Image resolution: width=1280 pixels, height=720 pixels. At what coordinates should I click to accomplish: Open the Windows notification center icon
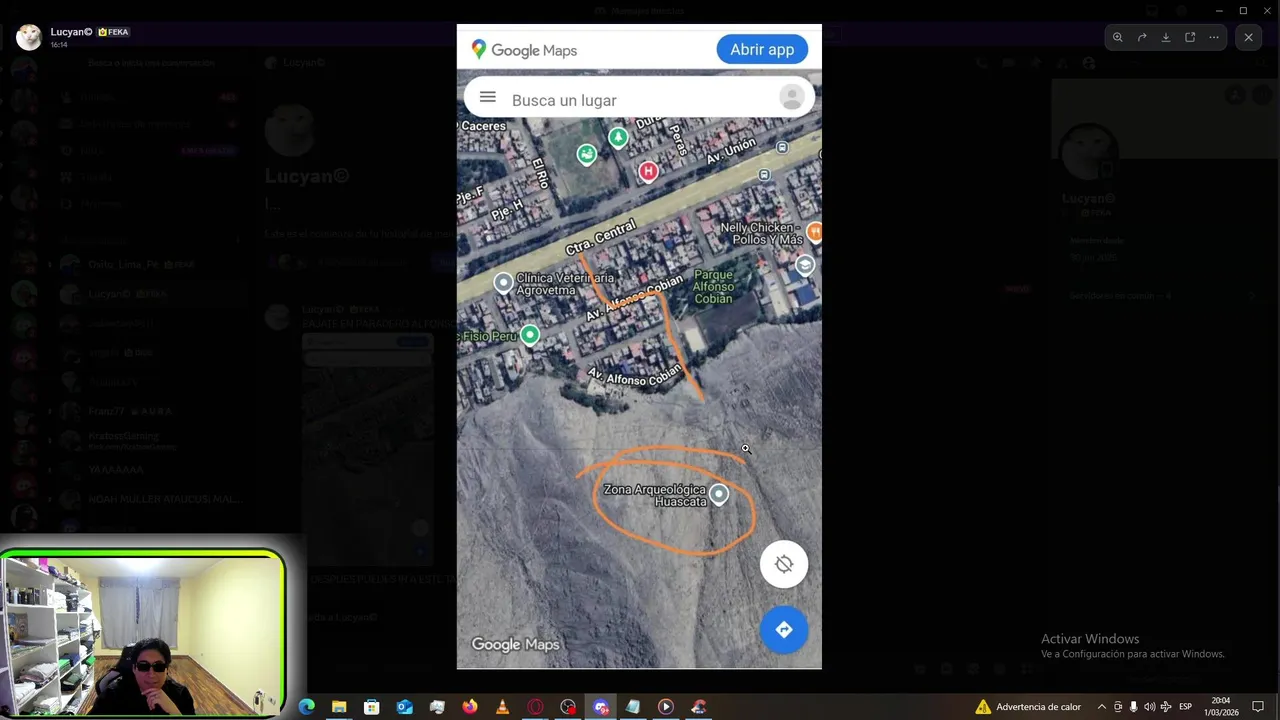pos(1258,707)
